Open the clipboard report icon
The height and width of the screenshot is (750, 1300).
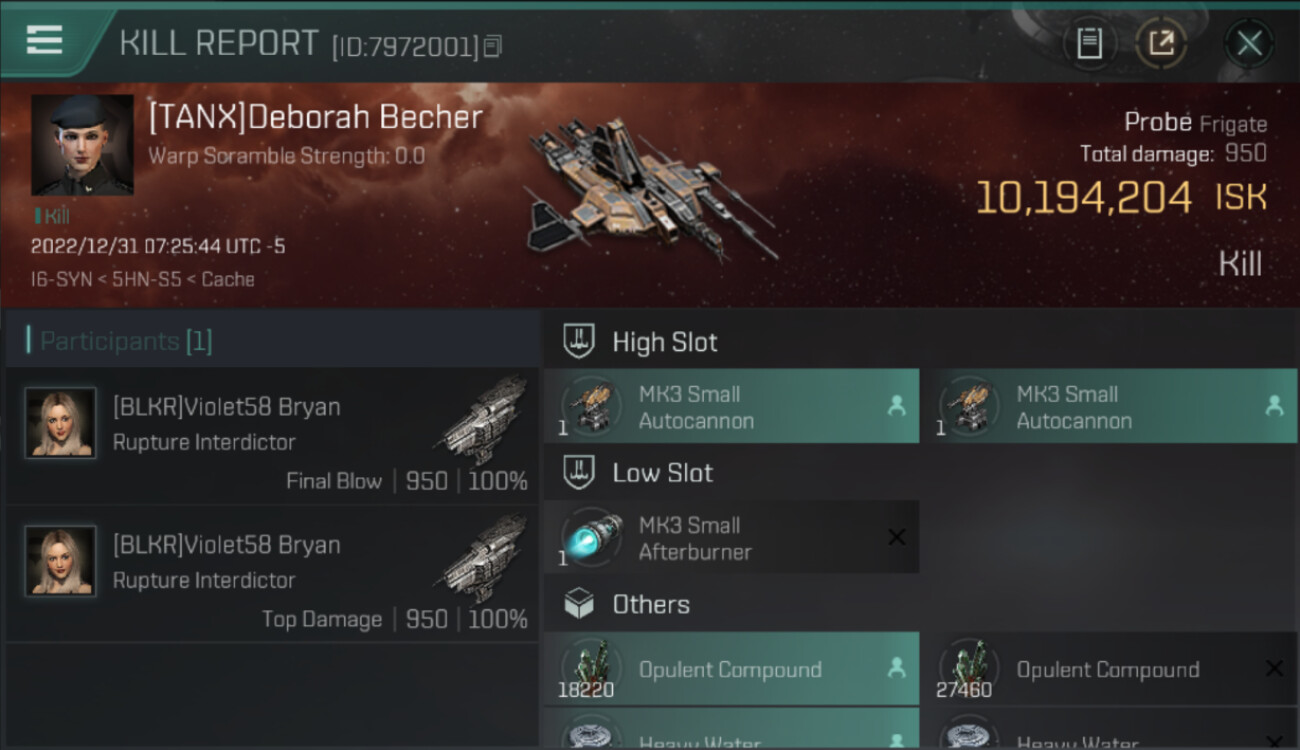[1089, 43]
